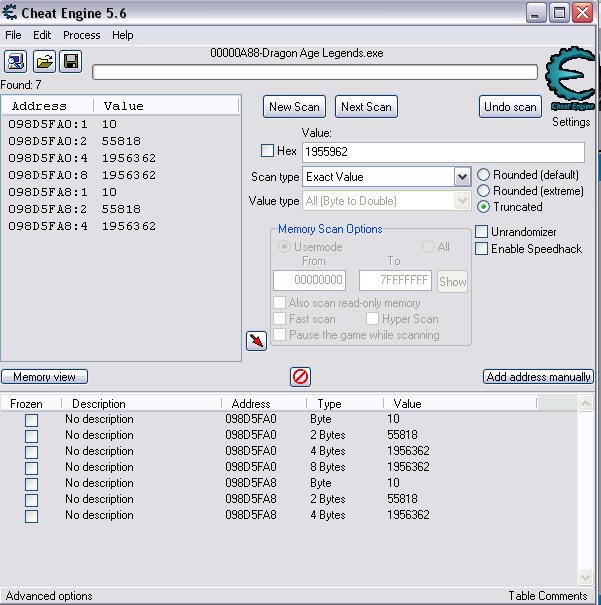Click the Address column header in results
This screenshot has height=605, width=601.
click(x=47, y=106)
